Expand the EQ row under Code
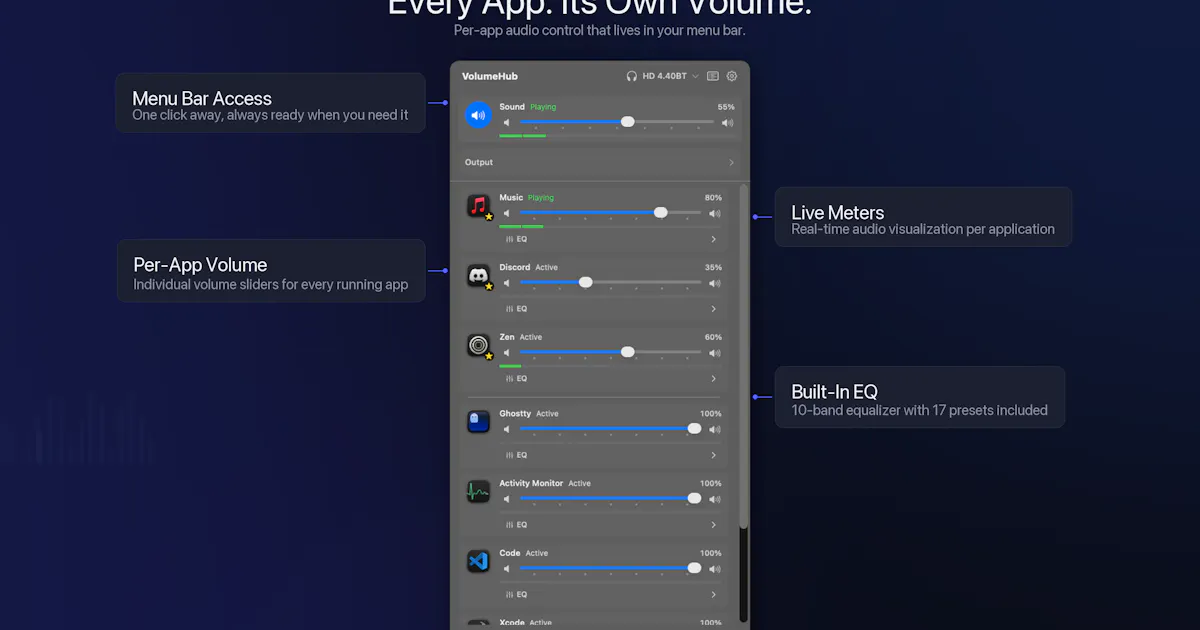The width and height of the screenshot is (1200, 630). [x=610, y=595]
